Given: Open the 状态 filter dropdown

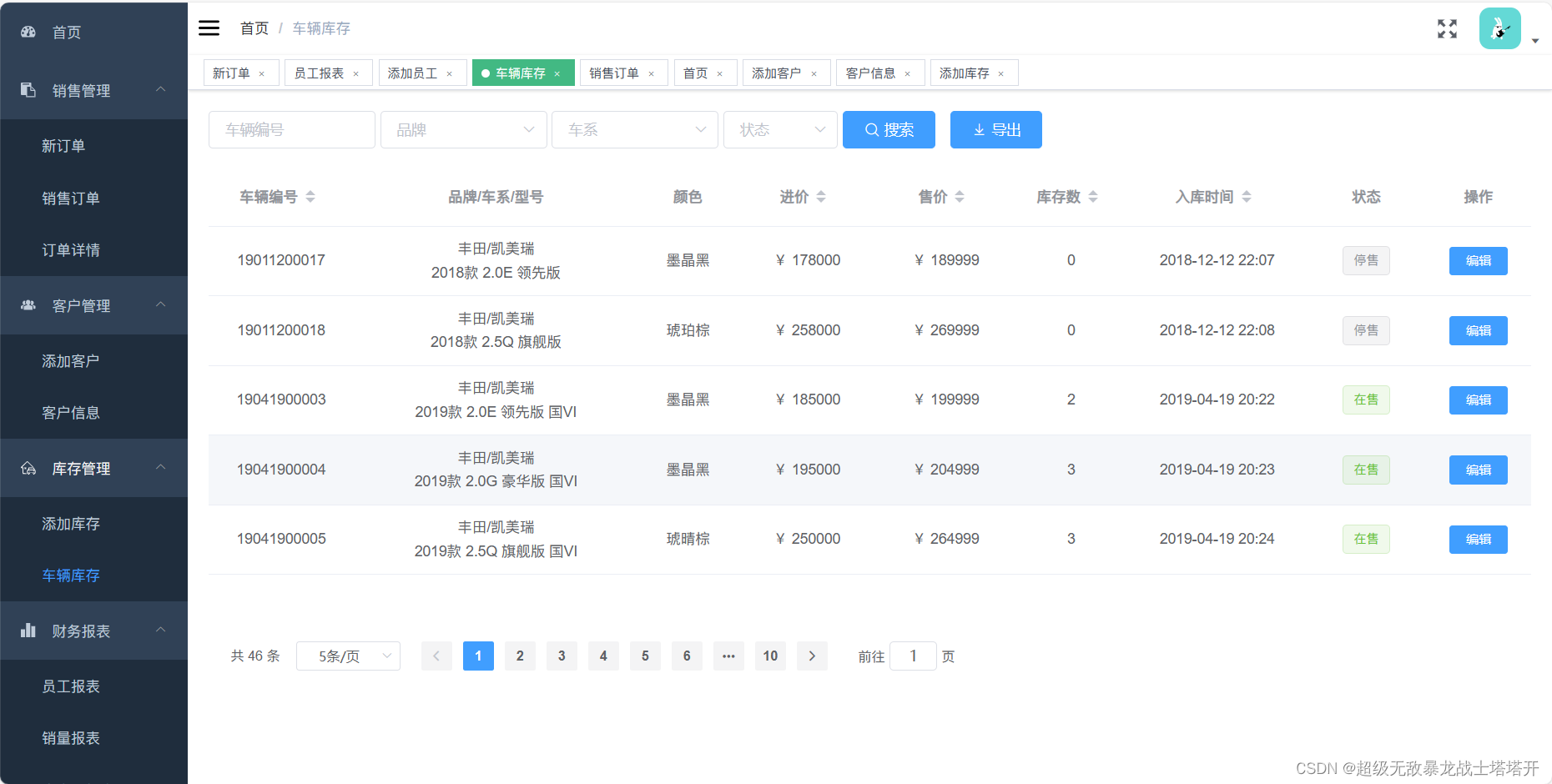Looking at the screenshot, I should point(780,129).
